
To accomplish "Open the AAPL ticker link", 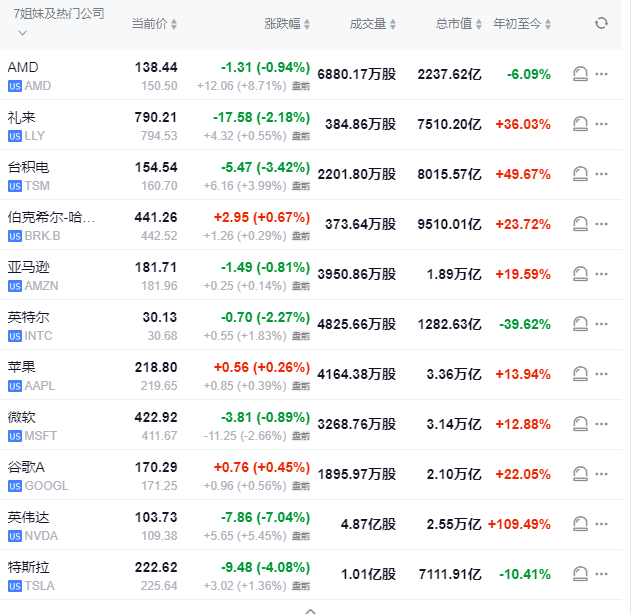I will coord(40,386).
